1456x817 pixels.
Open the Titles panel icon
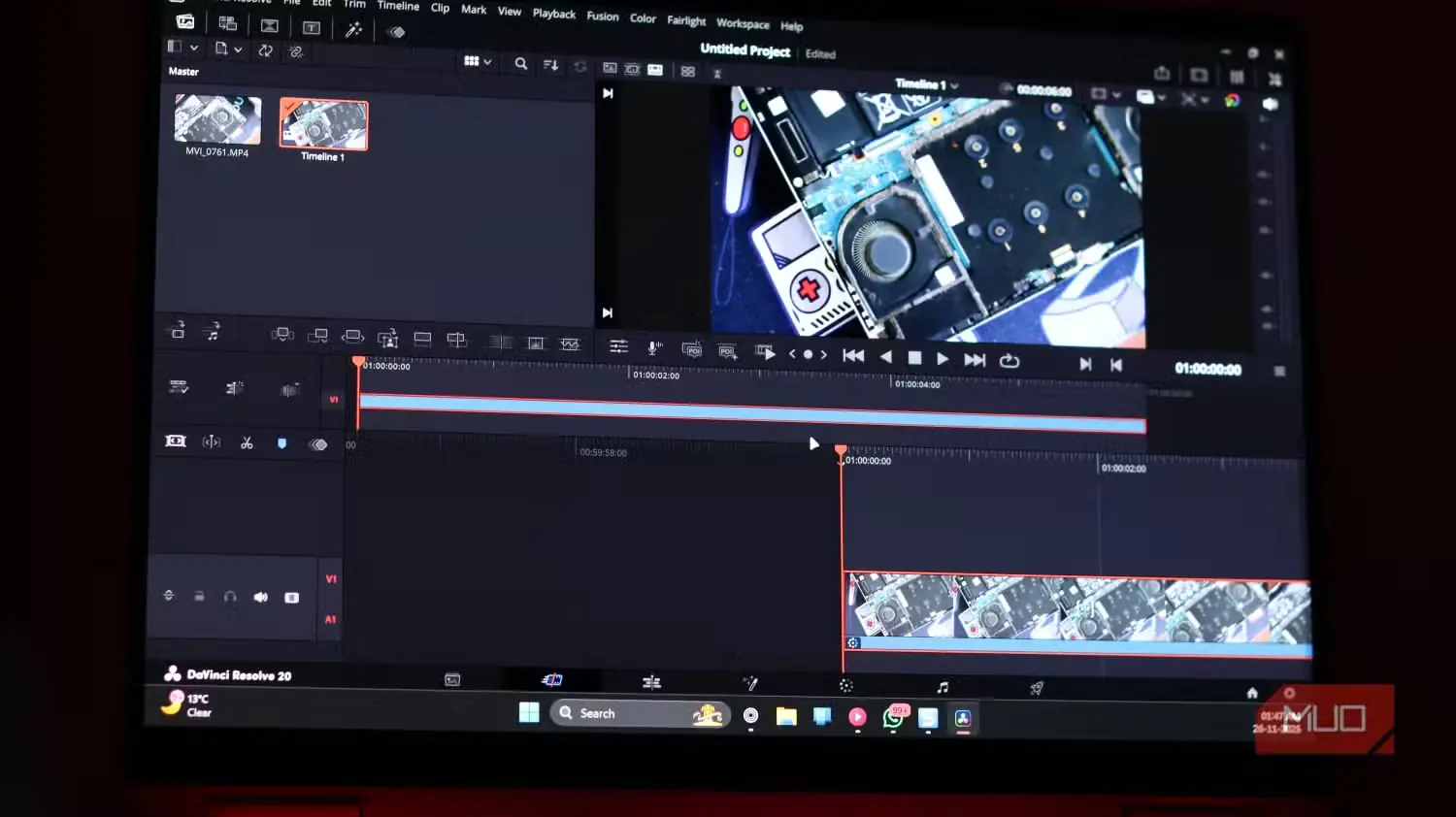312,28
